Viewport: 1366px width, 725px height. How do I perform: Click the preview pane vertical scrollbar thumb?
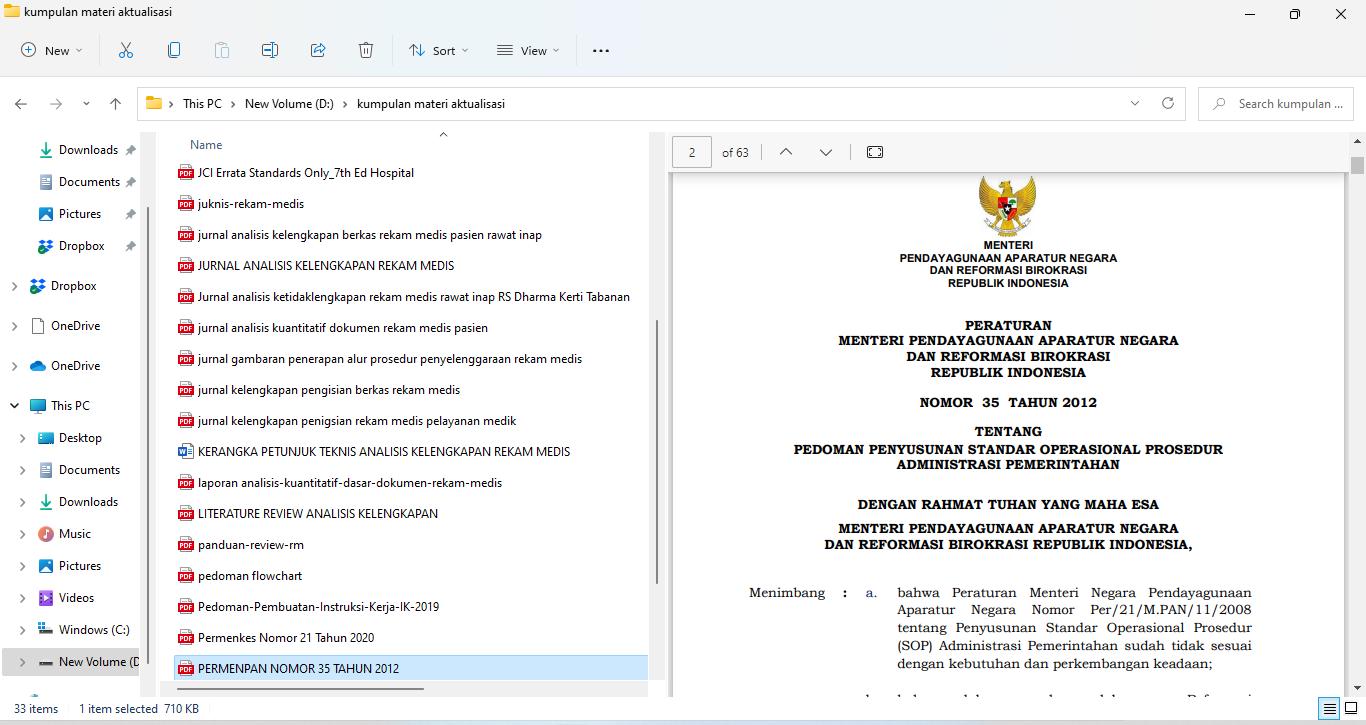coord(1357,166)
